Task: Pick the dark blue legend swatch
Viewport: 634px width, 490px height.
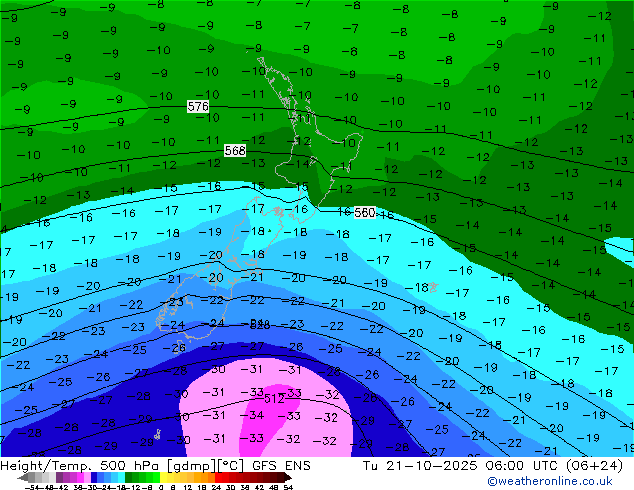Action: point(94,477)
